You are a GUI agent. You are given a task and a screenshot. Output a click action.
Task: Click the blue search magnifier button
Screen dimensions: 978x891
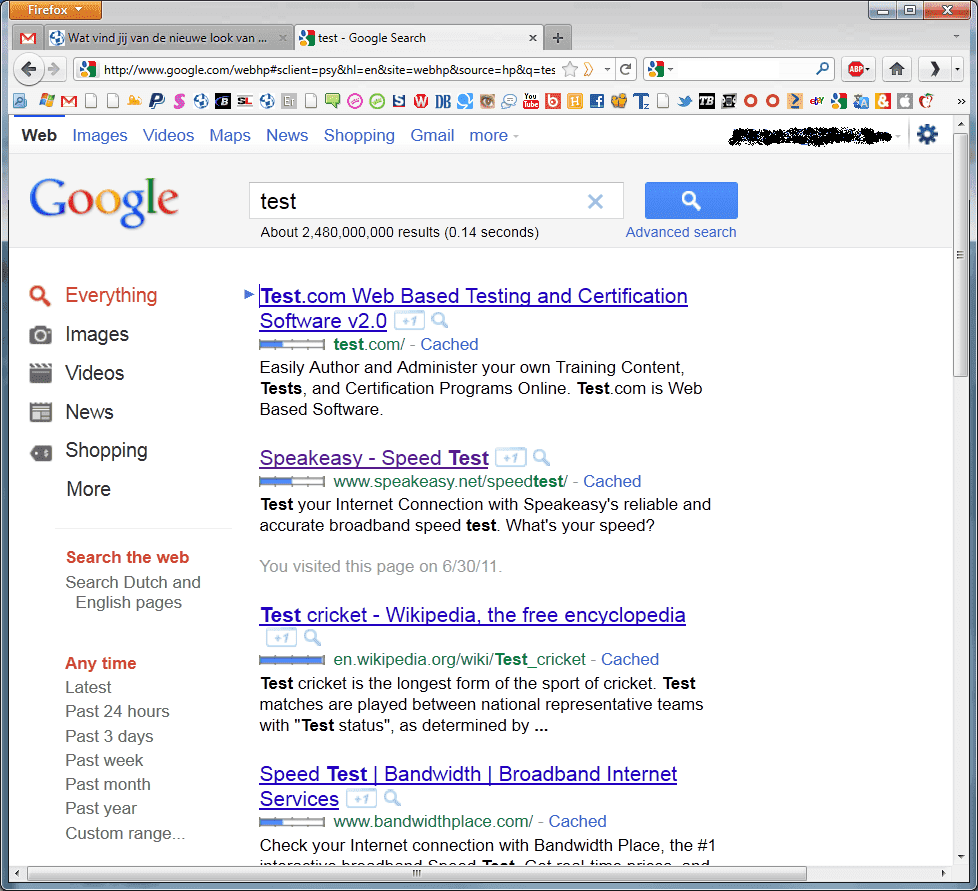click(x=691, y=200)
